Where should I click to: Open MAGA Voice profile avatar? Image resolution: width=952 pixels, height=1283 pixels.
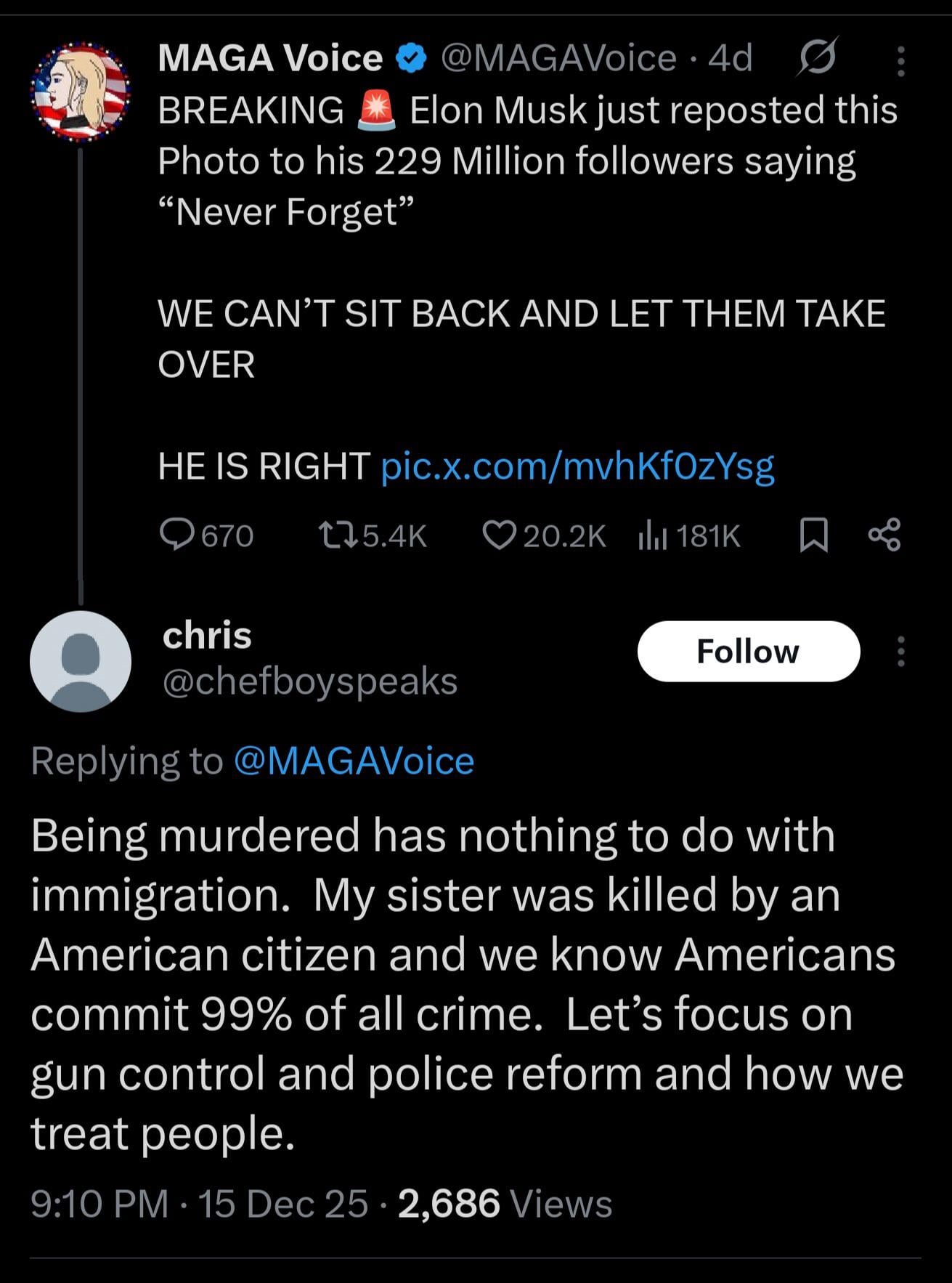coord(80,91)
